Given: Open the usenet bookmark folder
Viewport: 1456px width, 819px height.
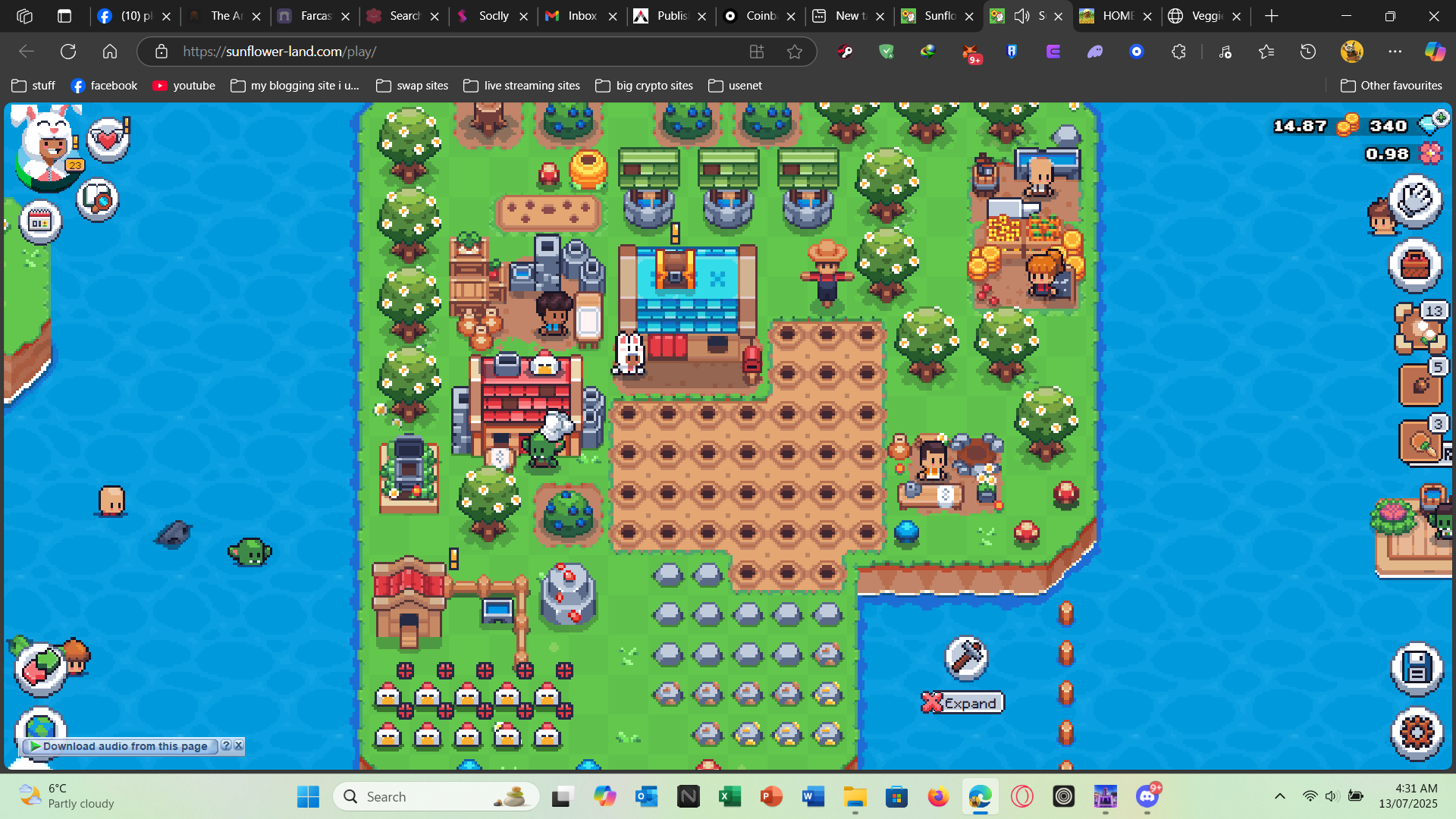Looking at the screenshot, I should (x=736, y=86).
